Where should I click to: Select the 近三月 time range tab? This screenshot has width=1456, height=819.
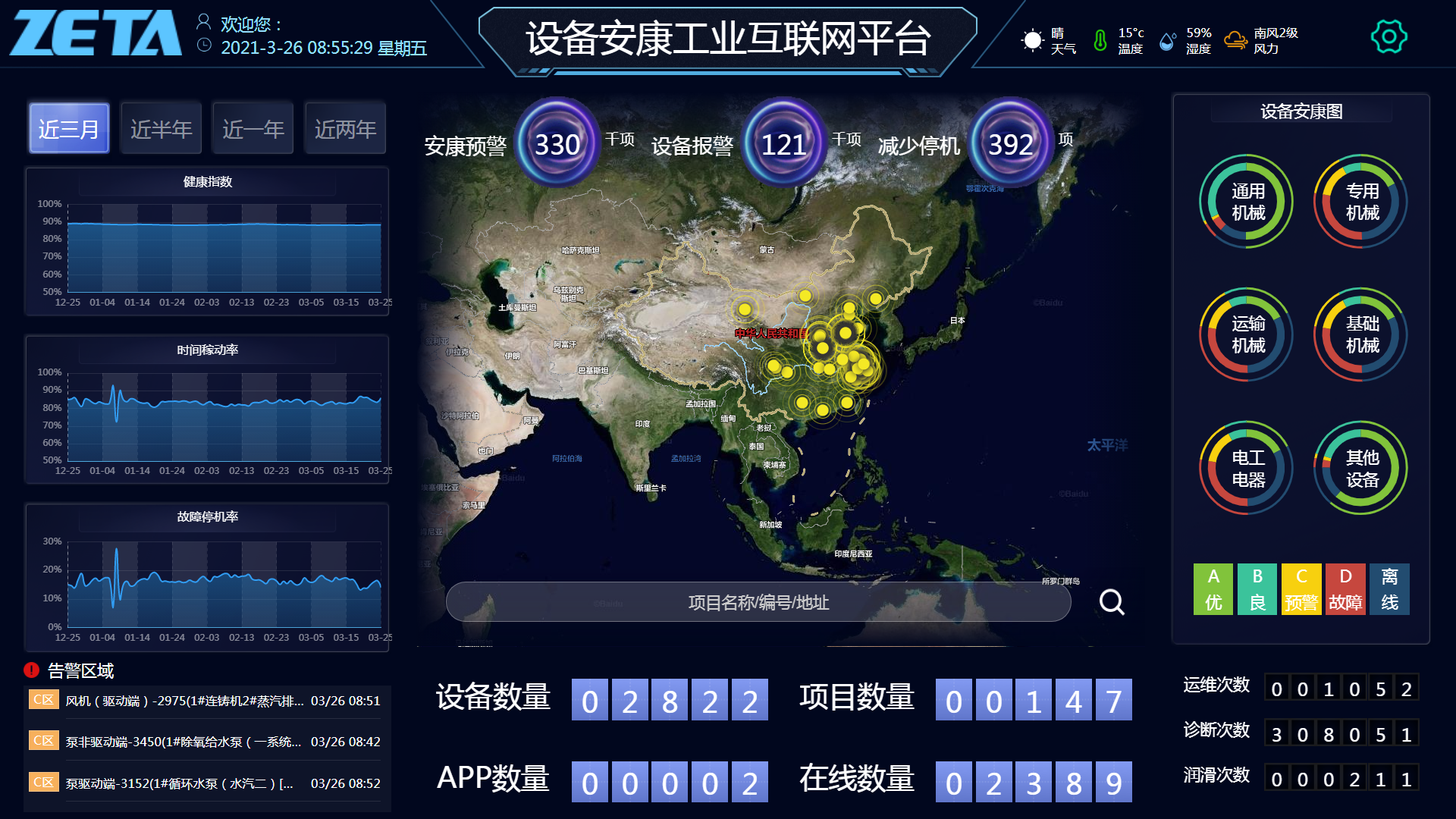click(x=69, y=129)
